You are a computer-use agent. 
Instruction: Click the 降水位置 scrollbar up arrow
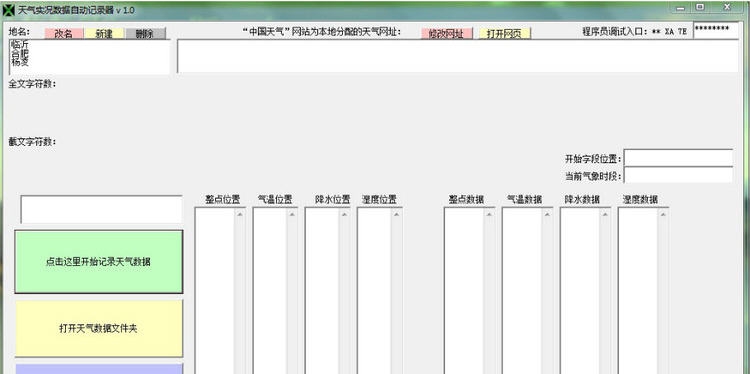click(x=344, y=214)
